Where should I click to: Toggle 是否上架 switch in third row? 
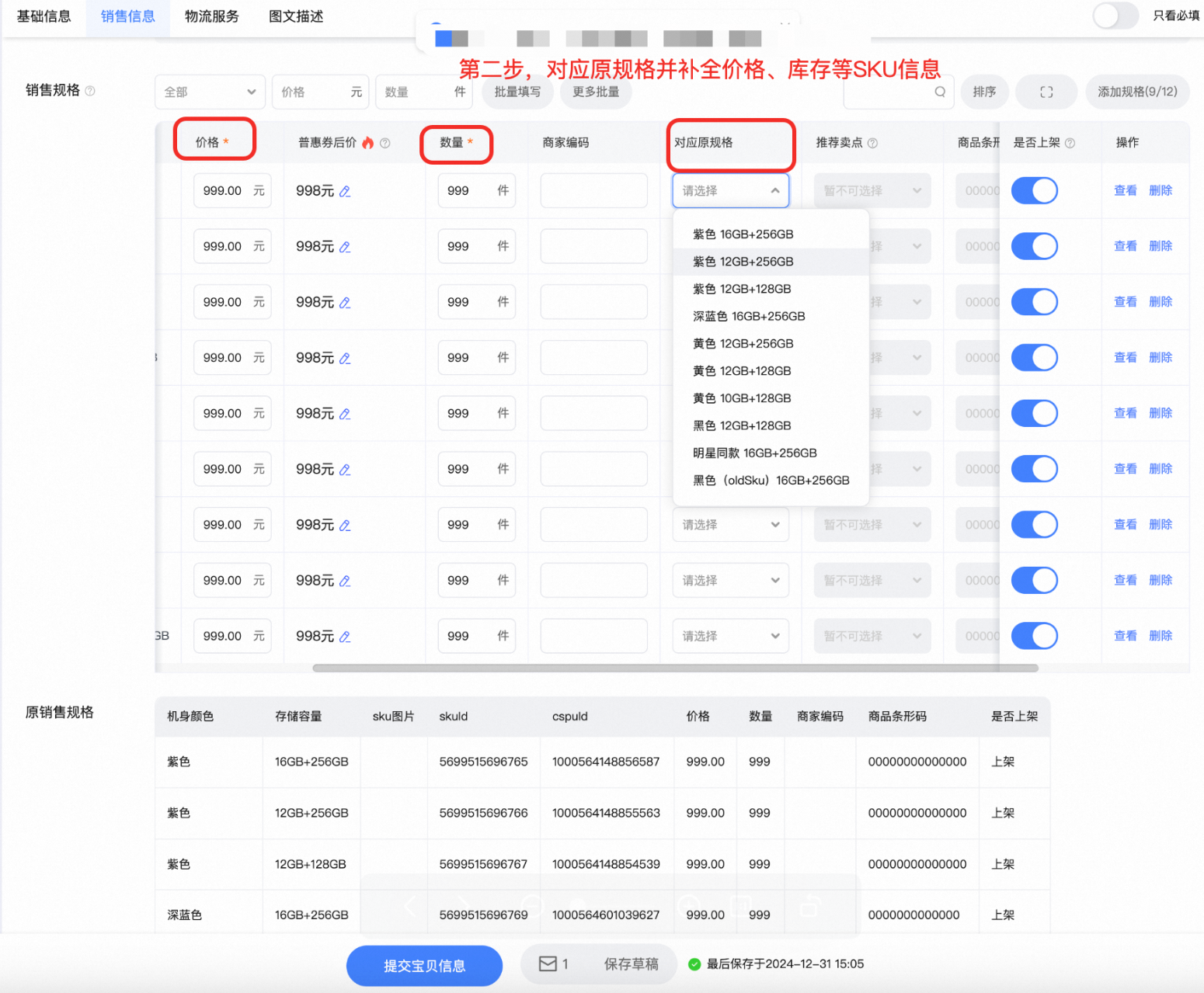pos(1035,302)
